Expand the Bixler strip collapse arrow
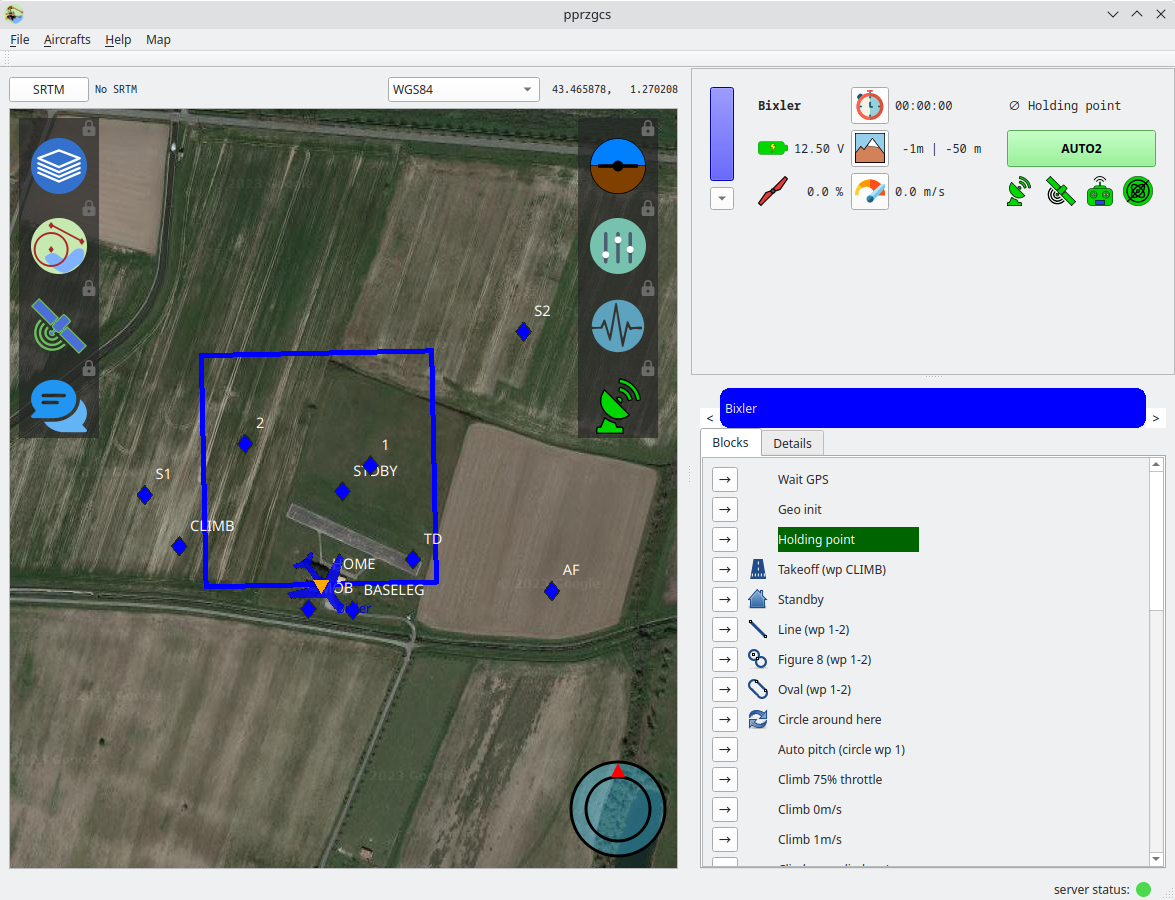Screen dimensions: 1175x900 722,199
